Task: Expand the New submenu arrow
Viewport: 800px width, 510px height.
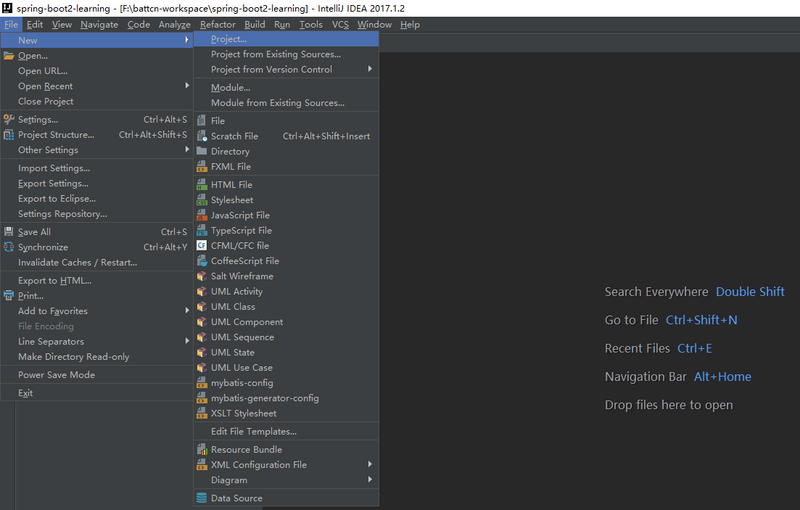Action: click(x=187, y=40)
